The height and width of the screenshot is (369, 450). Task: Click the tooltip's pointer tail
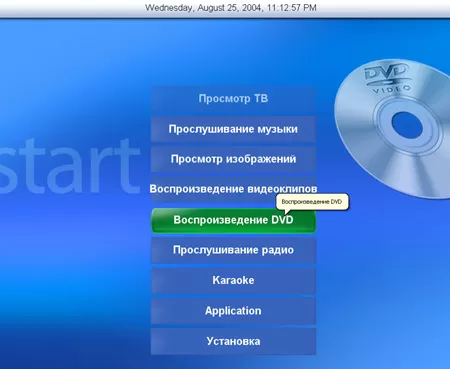click(x=287, y=212)
